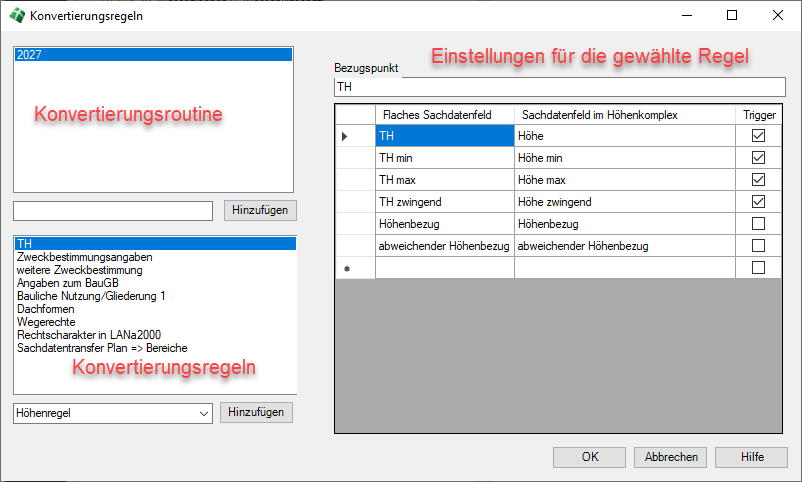
Task: Open Hilfe for the dialog
Action: pyautogui.click(x=752, y=457)
